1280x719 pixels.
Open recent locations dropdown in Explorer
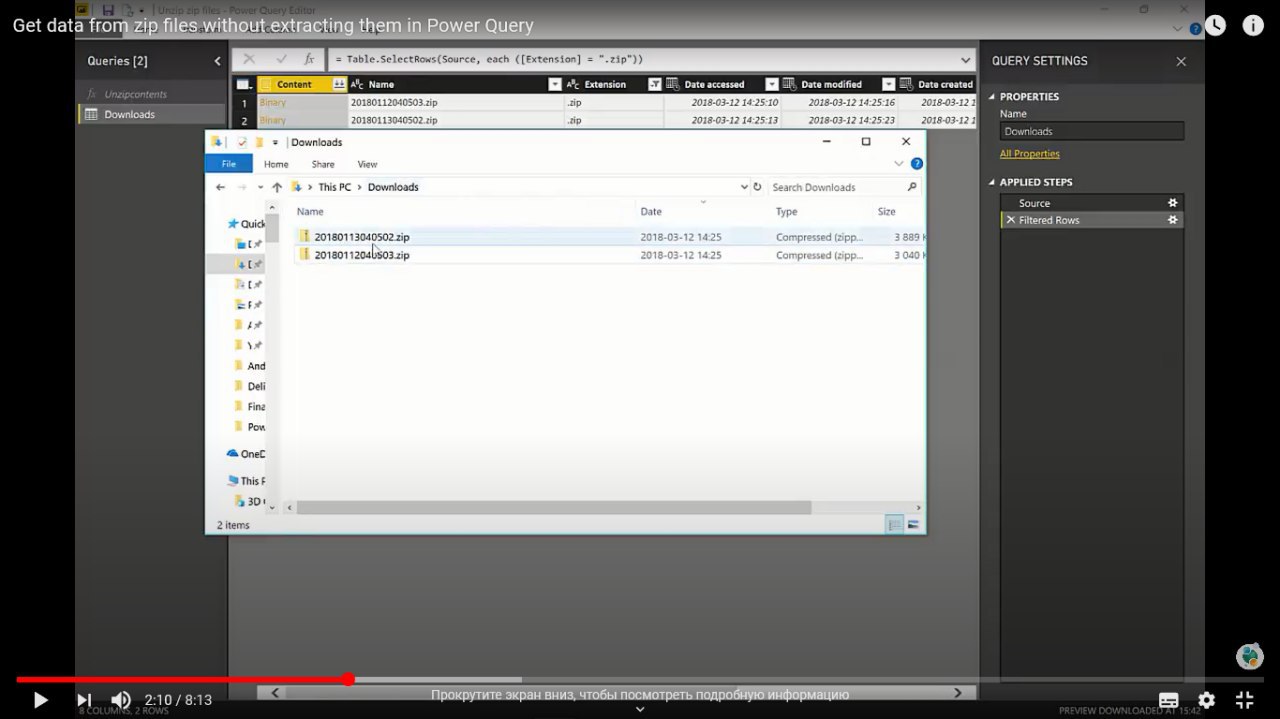click(260, 187)
